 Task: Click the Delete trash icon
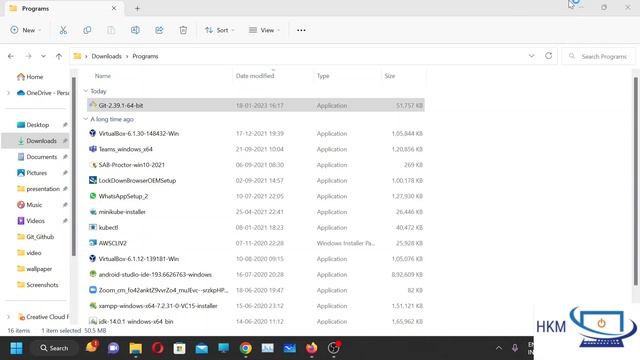[x=183, y=30]
